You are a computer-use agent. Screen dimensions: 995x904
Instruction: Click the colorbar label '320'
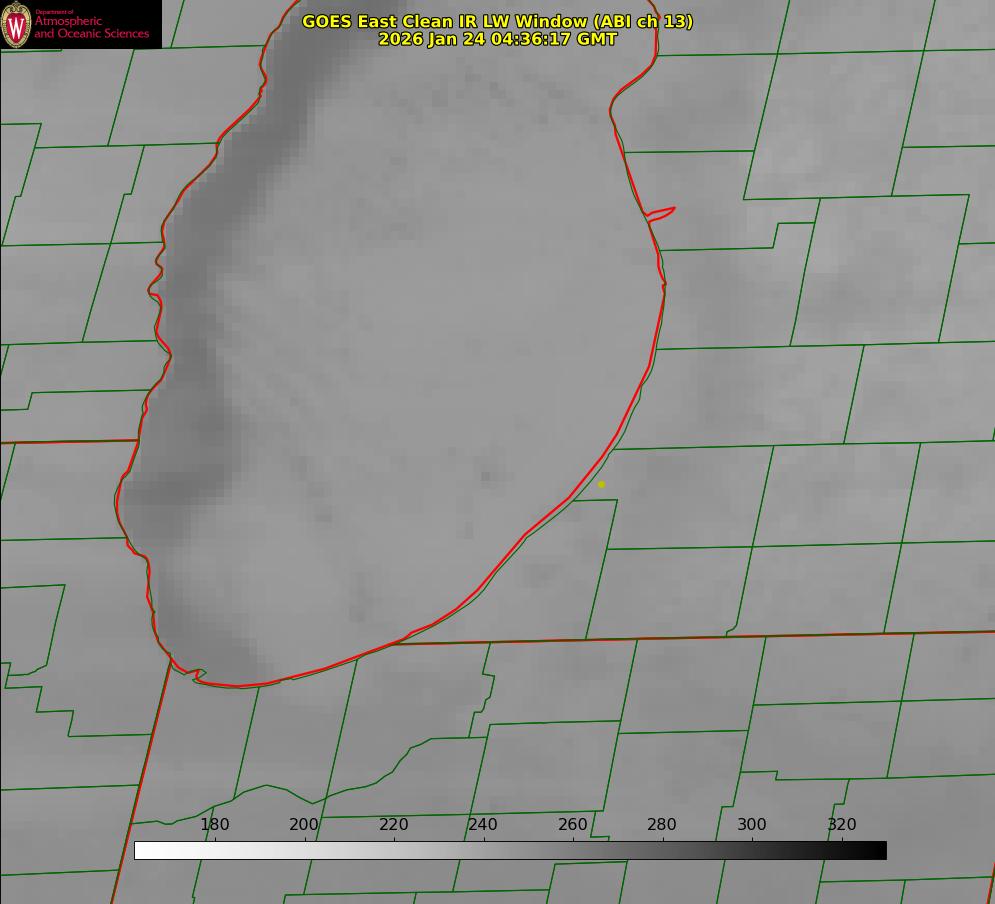(842, 824)
